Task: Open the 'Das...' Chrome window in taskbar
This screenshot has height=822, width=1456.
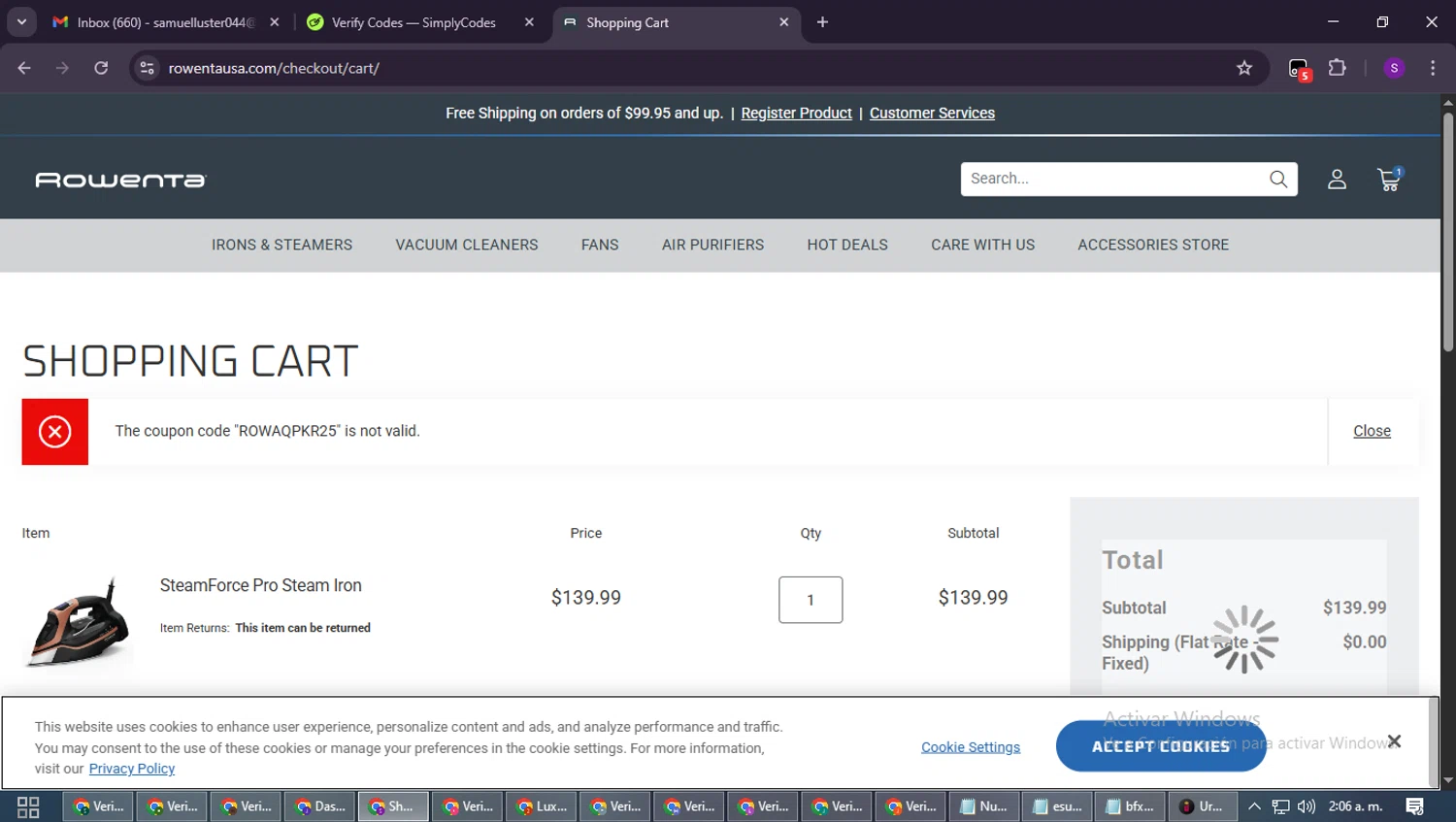Action: 320,806
